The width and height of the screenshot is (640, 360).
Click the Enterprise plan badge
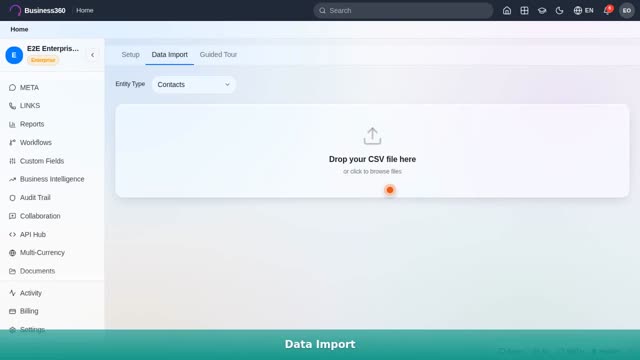point(43,60)
